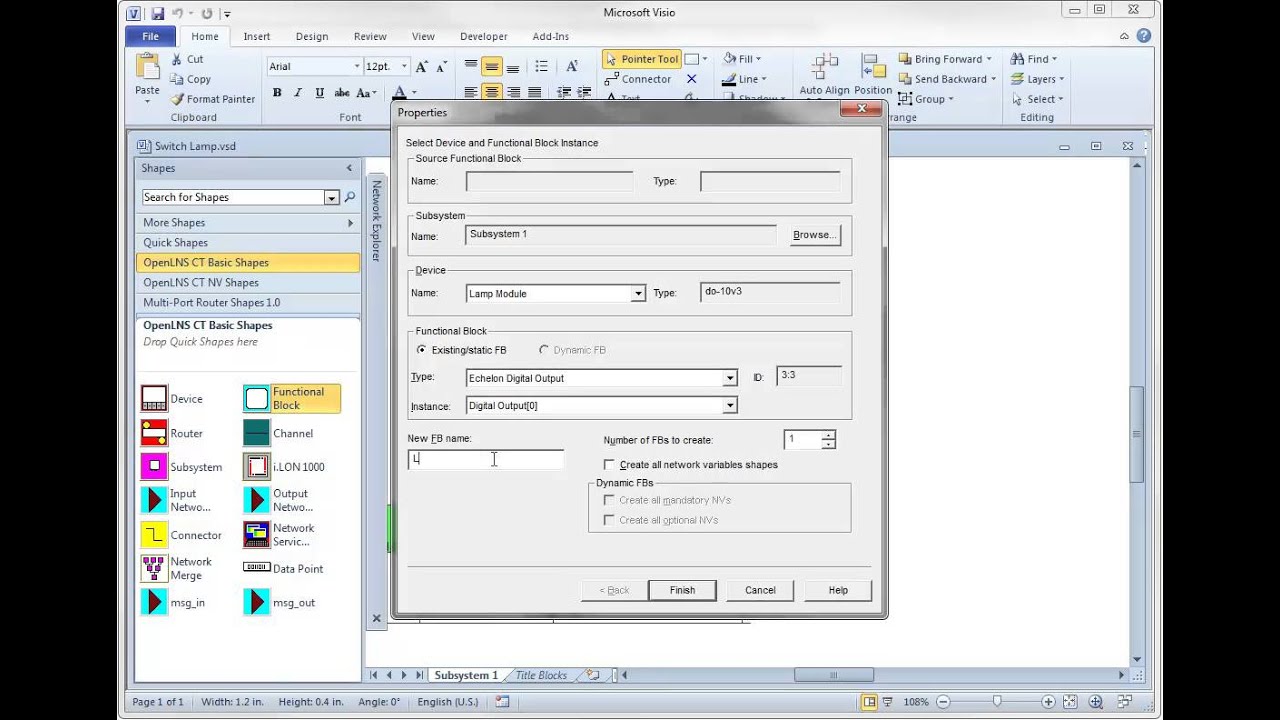This screenshot has width=1280, height=720.
Task: Open the Search for Shapes dropdown arrow
Action: (x=331, y=198)
